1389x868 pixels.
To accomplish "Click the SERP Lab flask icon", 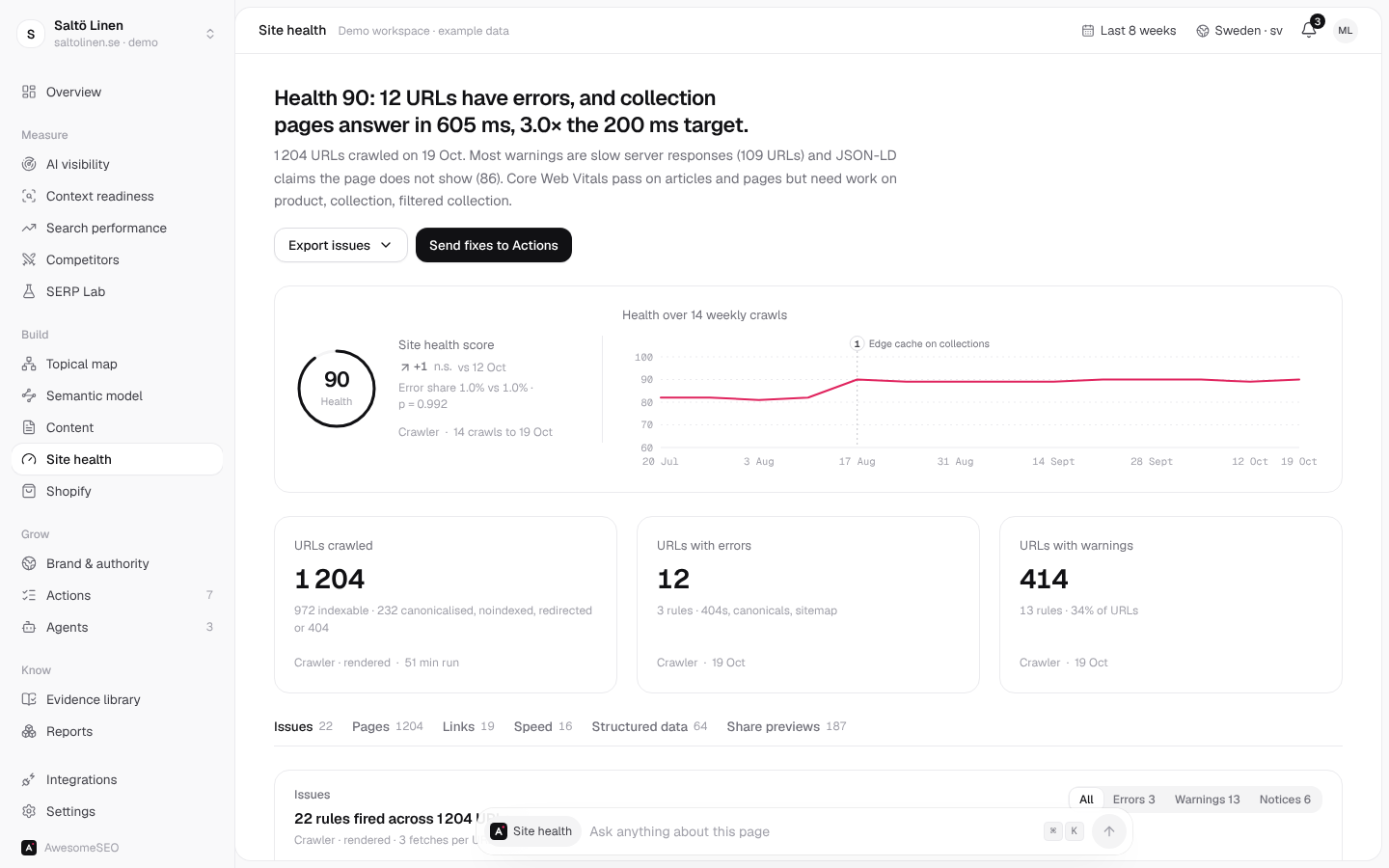I will (x=29, y=291).
